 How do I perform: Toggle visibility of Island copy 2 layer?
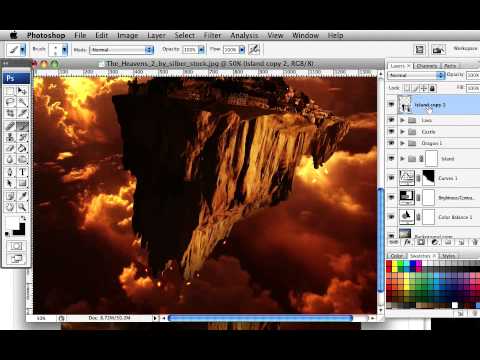pyautogui.click(x=392, y=104)
